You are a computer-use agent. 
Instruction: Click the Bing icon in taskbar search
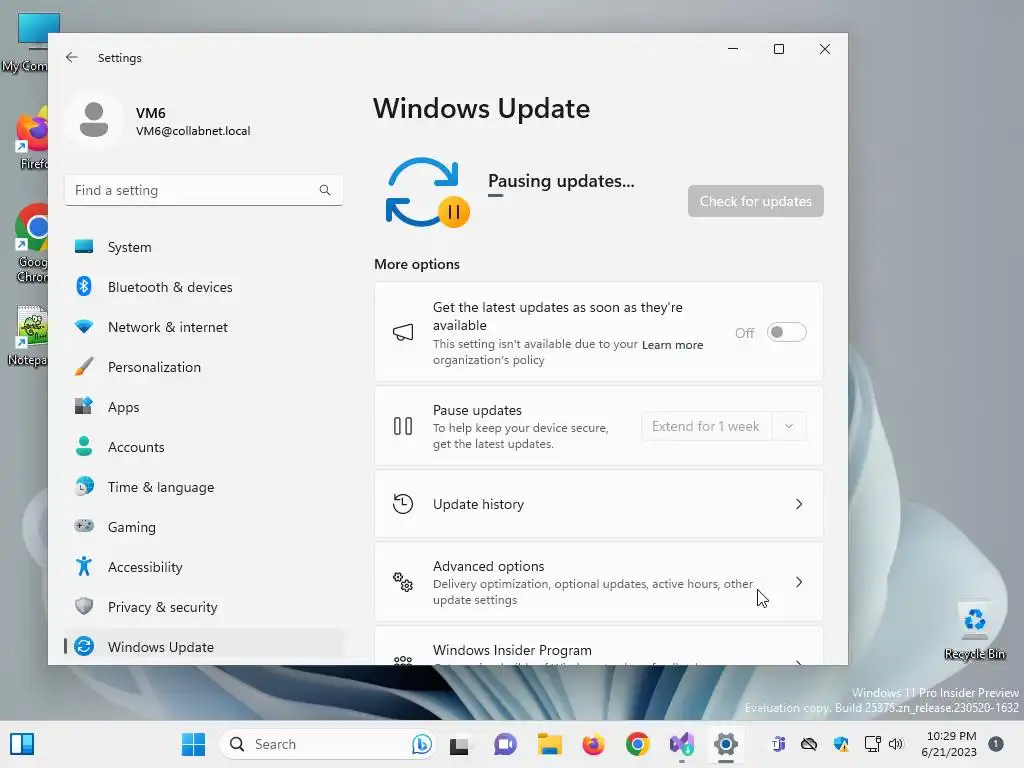422,744
